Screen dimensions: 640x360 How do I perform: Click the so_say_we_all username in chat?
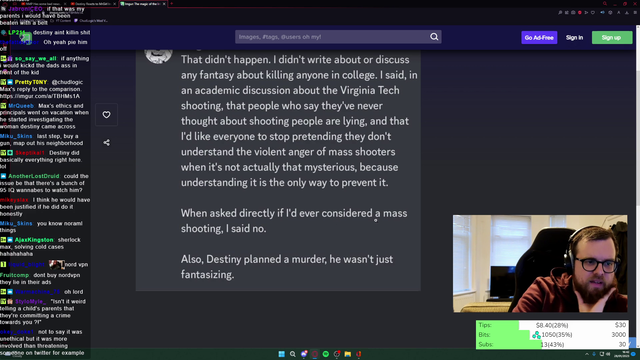point(36,58)
